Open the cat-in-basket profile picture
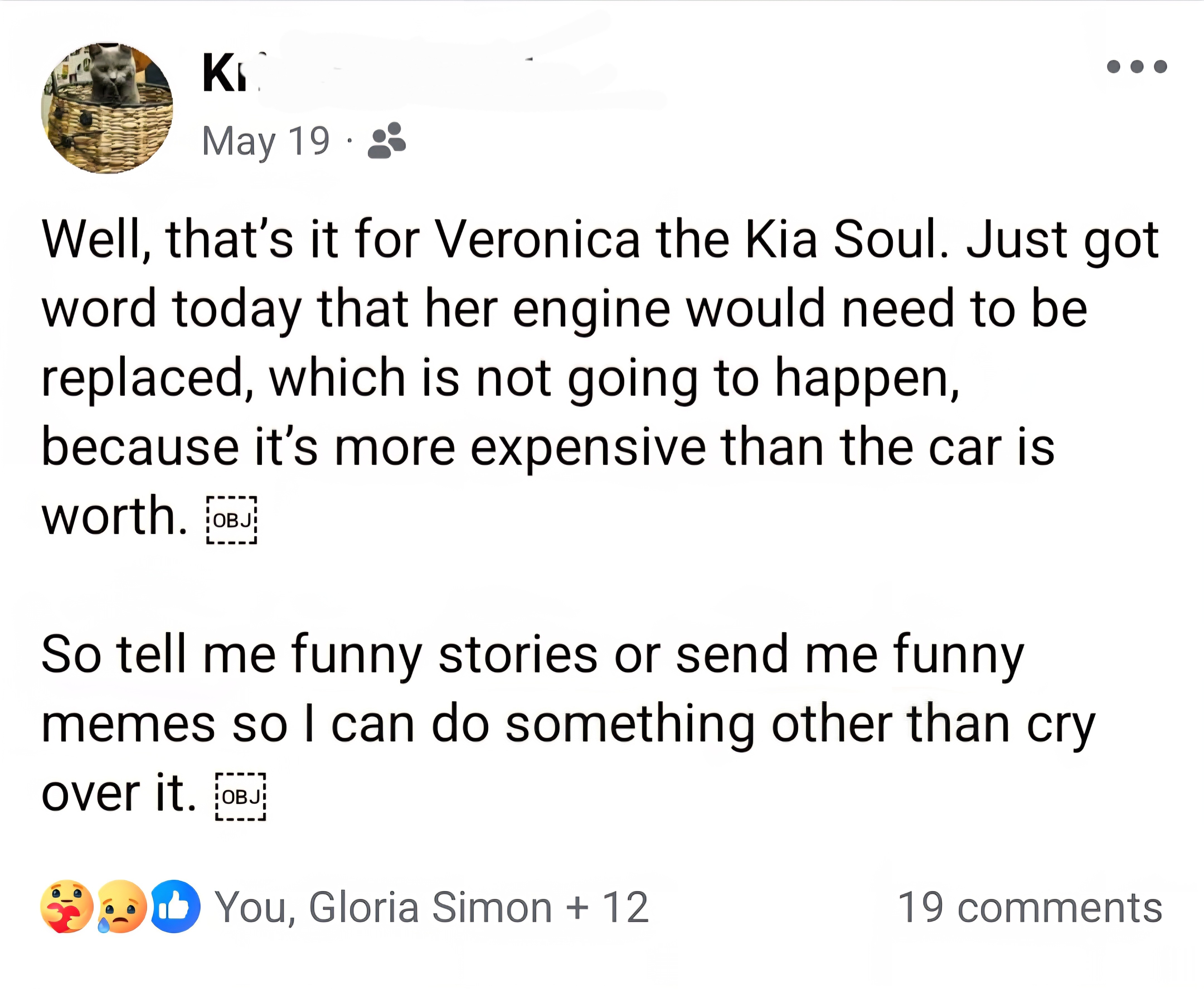This screenshot has height=989, width=1204. pos(107,108)
